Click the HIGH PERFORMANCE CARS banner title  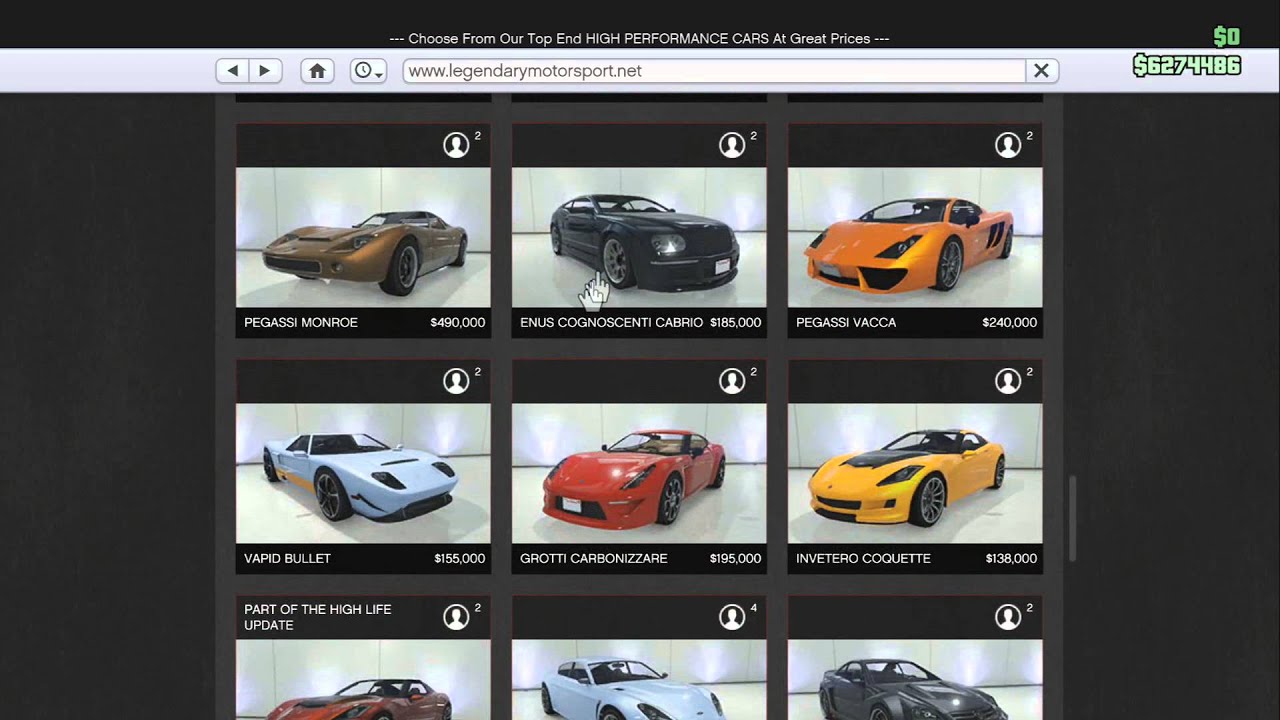[x=639, y=39]
